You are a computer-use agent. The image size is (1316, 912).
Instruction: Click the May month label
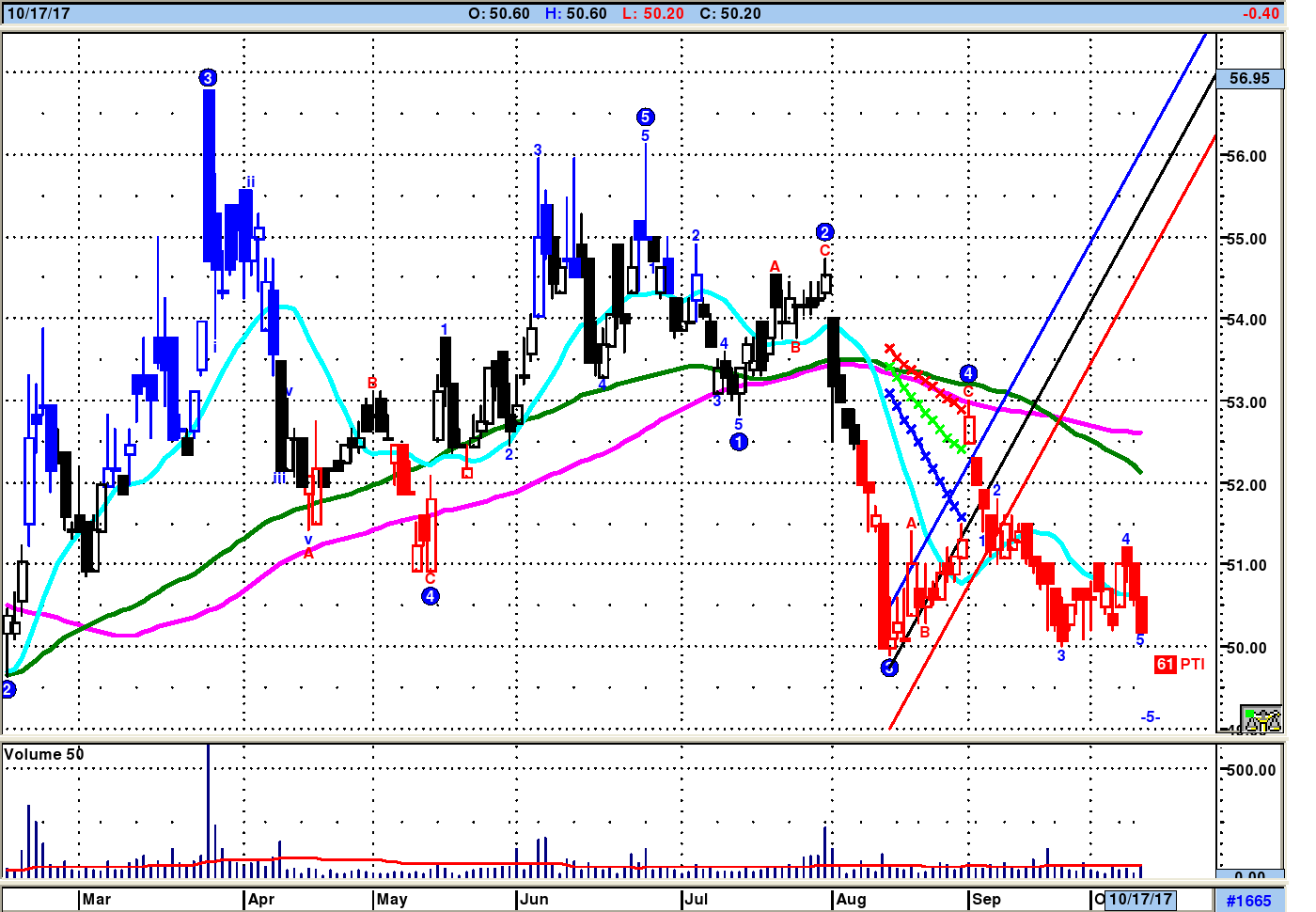click(391, 899)
